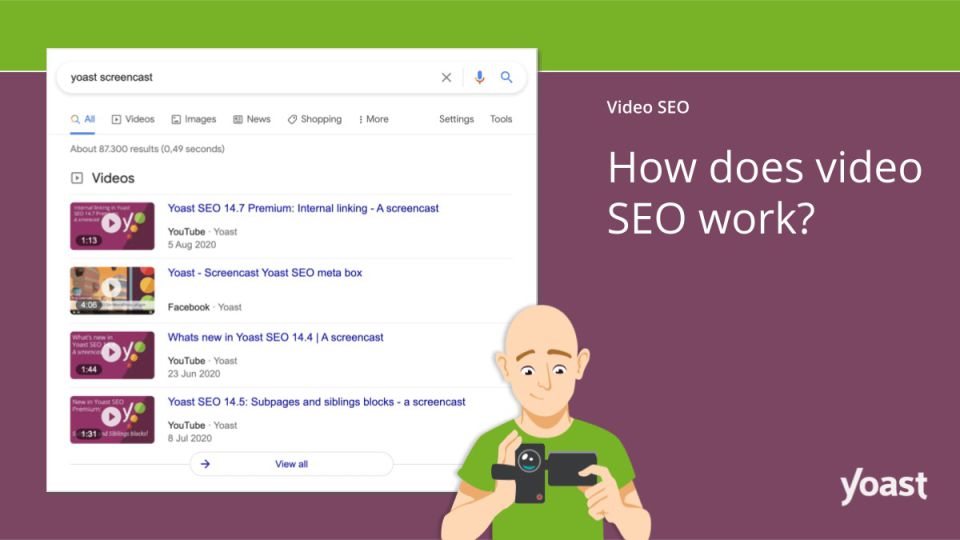Open the search Tools options
Screen dimensions: 960x540
501,119
